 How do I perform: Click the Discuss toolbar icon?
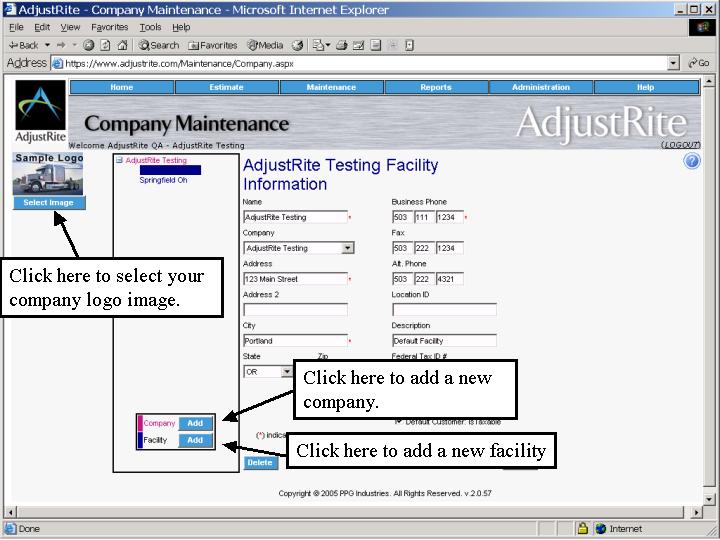tap(376, 45)
